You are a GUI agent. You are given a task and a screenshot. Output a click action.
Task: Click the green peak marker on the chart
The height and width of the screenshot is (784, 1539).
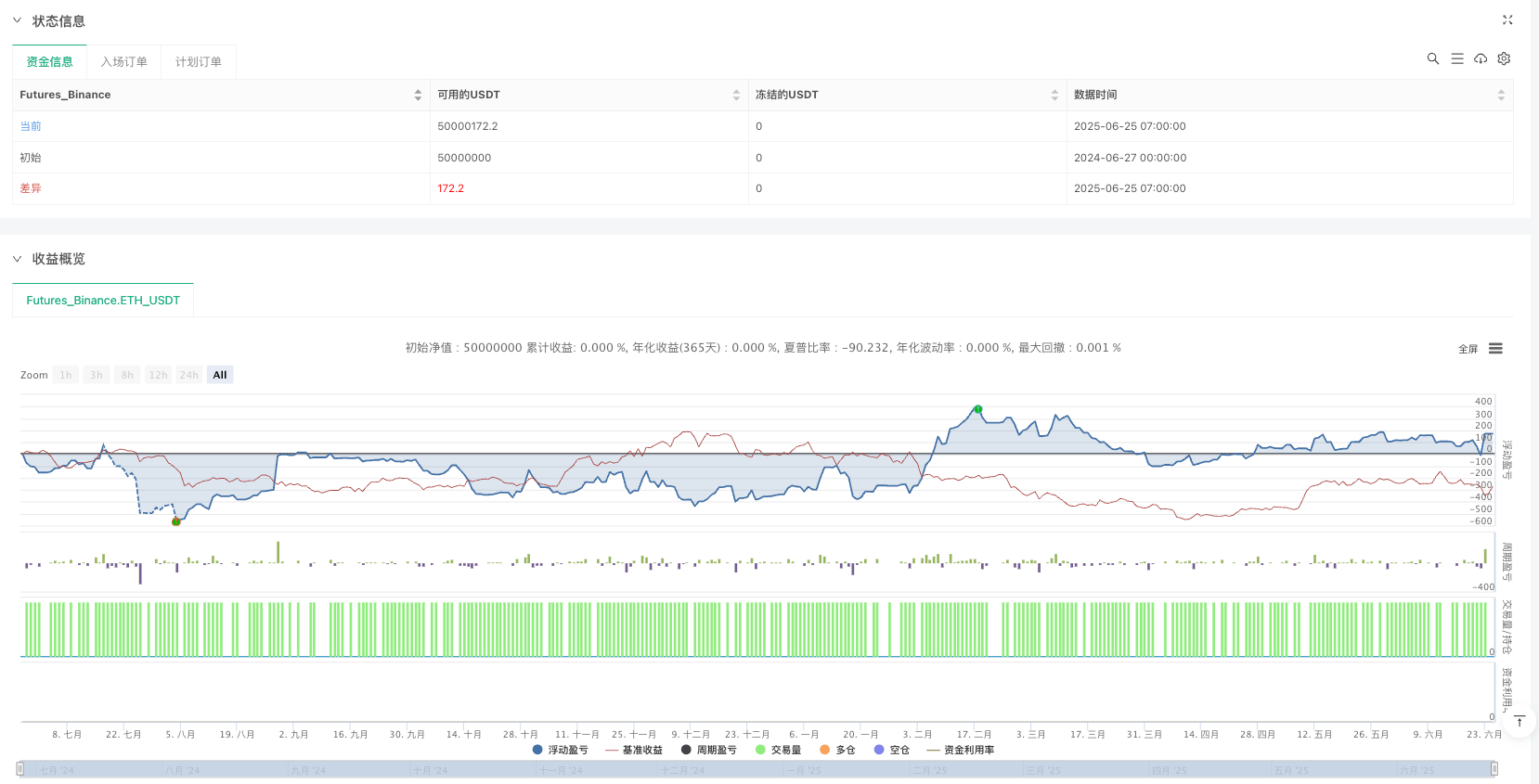977,409
